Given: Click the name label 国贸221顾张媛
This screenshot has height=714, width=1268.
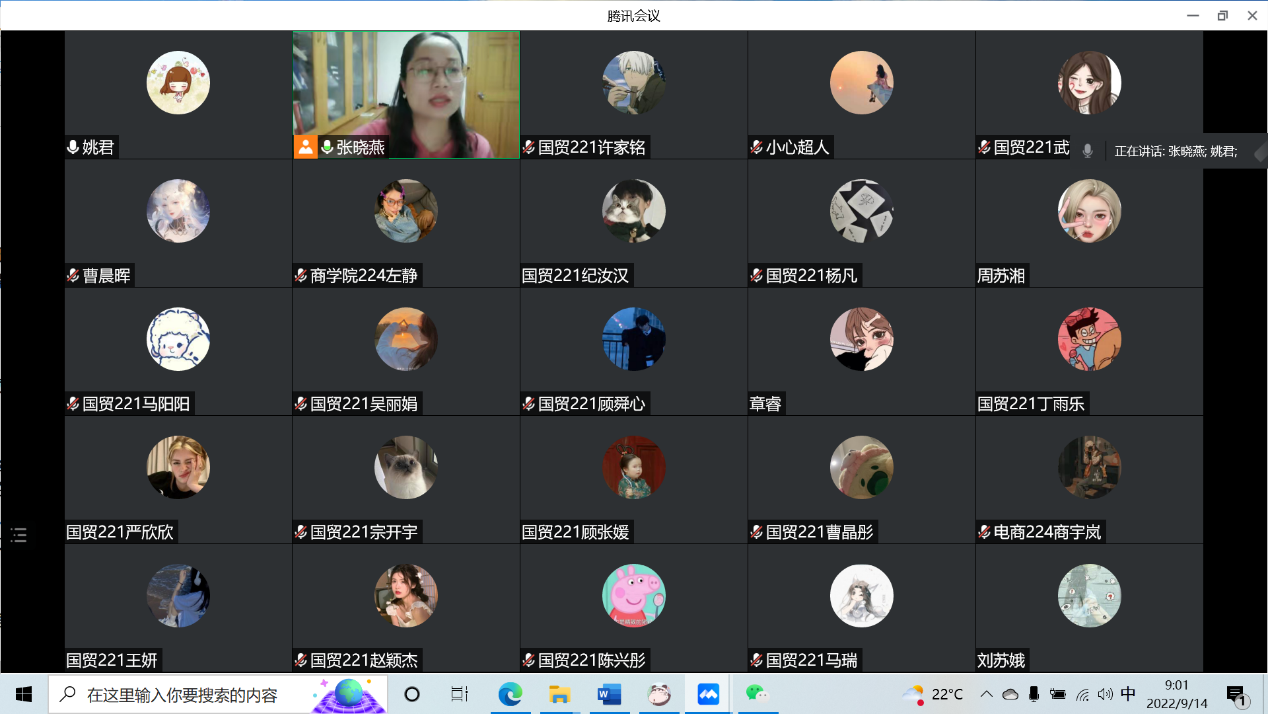Looking at the screenshot, I should 576,532.
